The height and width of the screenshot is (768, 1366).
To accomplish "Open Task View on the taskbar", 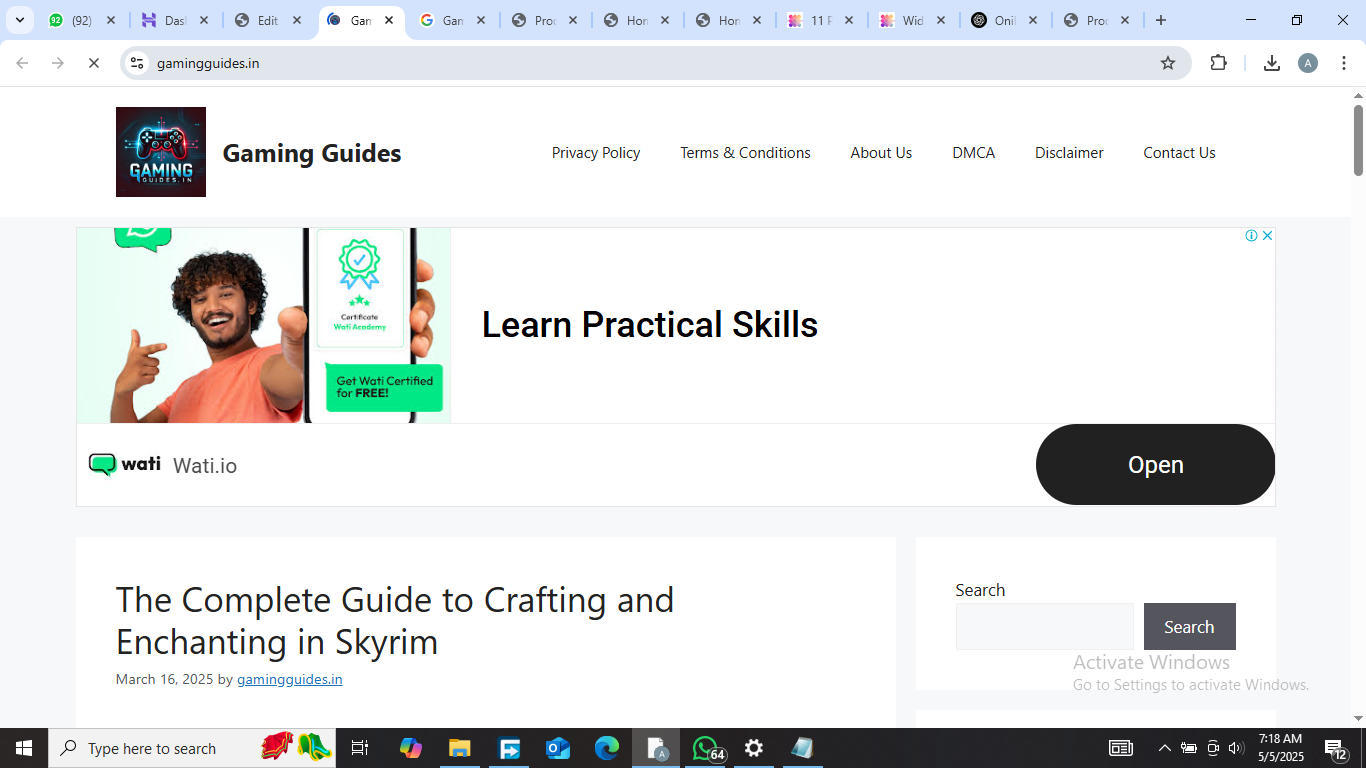I will pos(360,748).
